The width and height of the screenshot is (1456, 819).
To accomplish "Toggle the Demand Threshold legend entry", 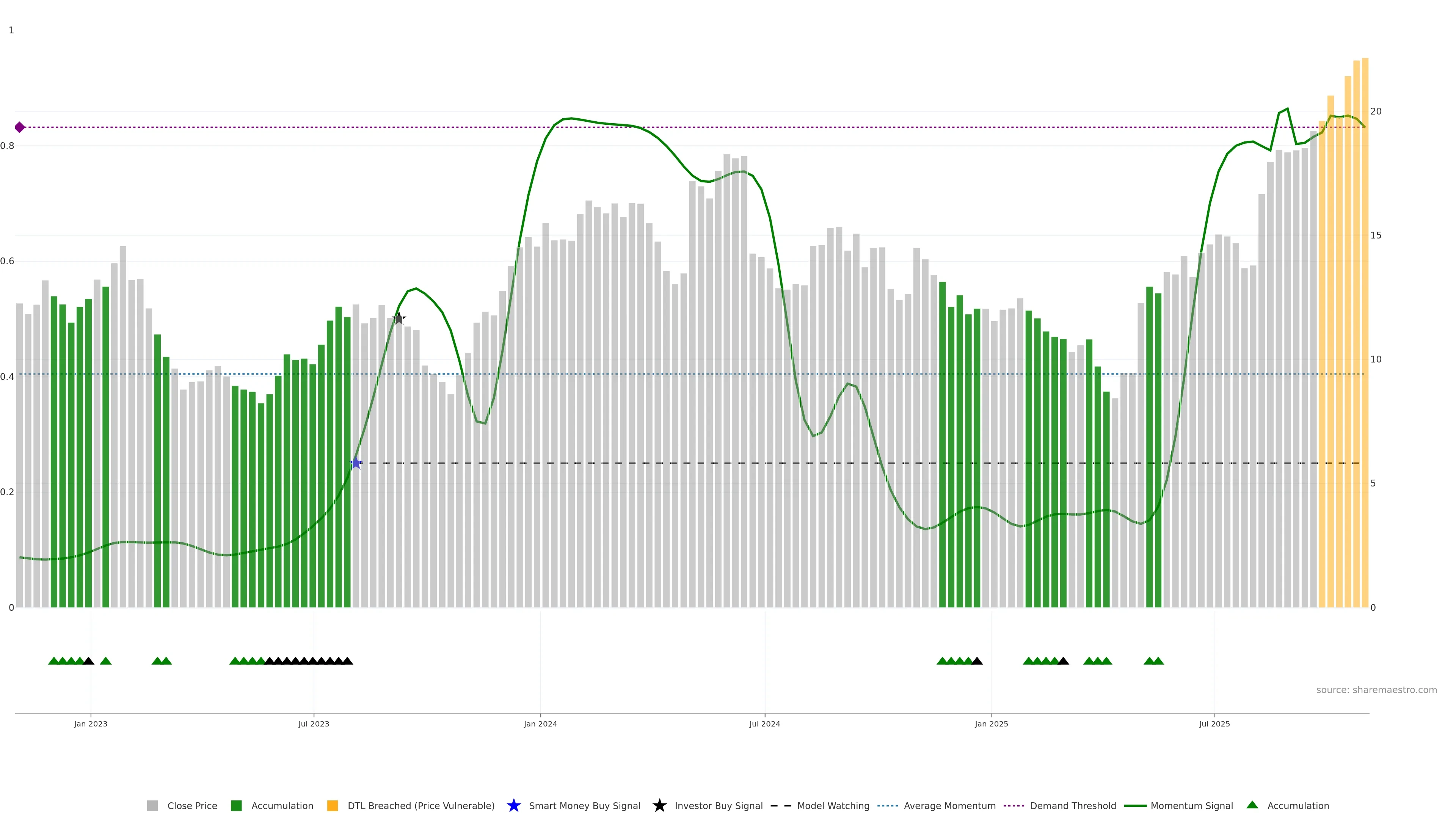I will (x=1072, y=805).
